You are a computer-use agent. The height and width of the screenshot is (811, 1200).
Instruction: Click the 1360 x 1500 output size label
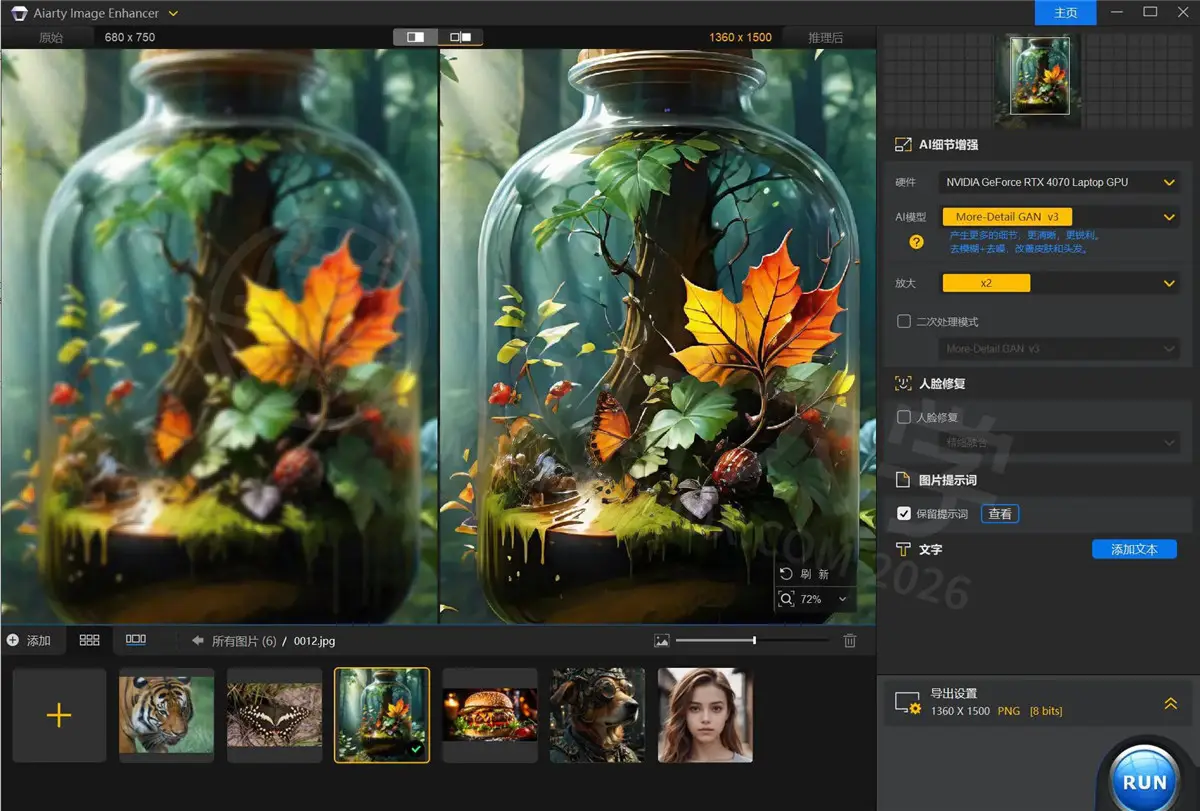[741, 37]
